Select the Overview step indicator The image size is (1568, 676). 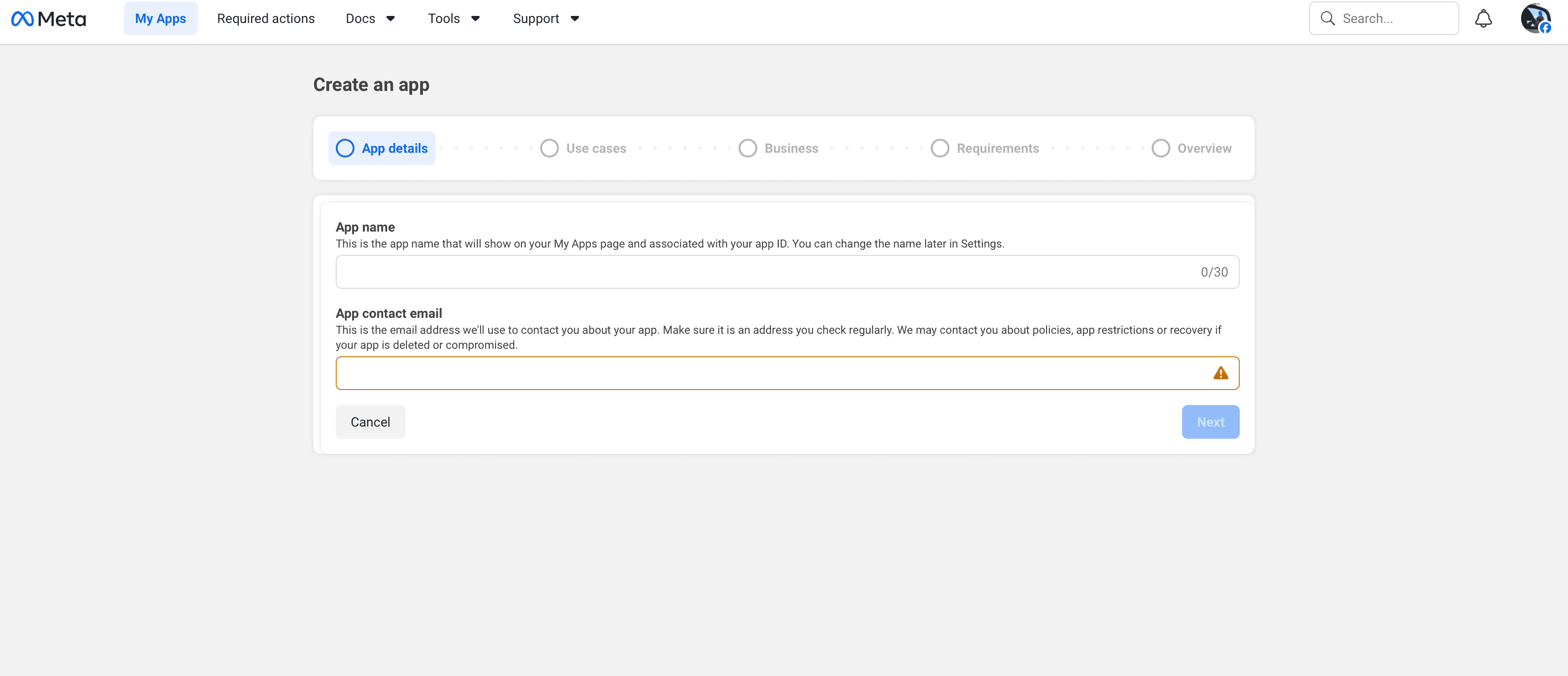[x=1160, y=148]
